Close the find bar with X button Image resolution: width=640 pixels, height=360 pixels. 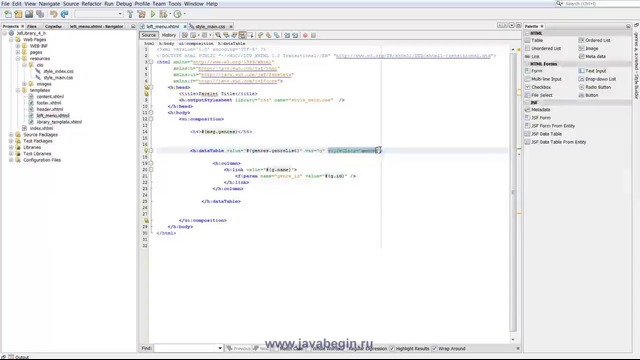[518, 349]
